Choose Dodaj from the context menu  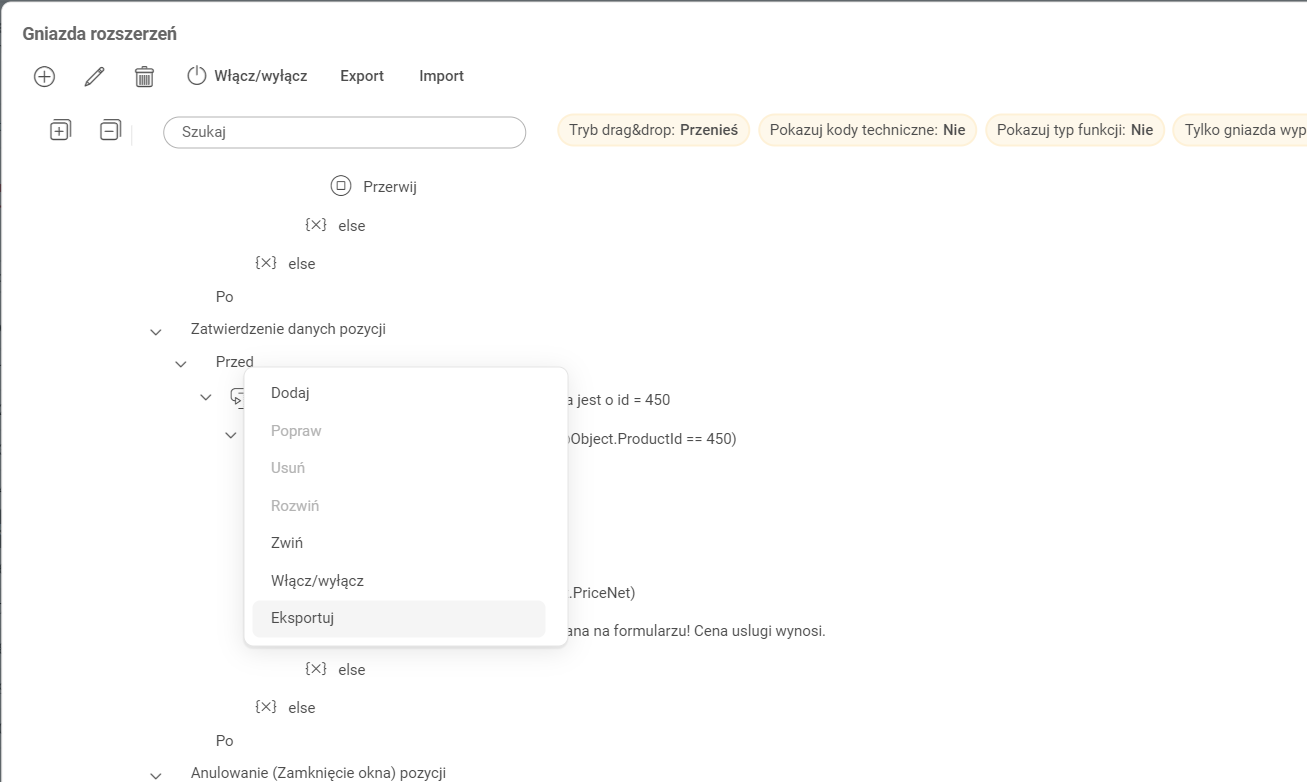290,393
